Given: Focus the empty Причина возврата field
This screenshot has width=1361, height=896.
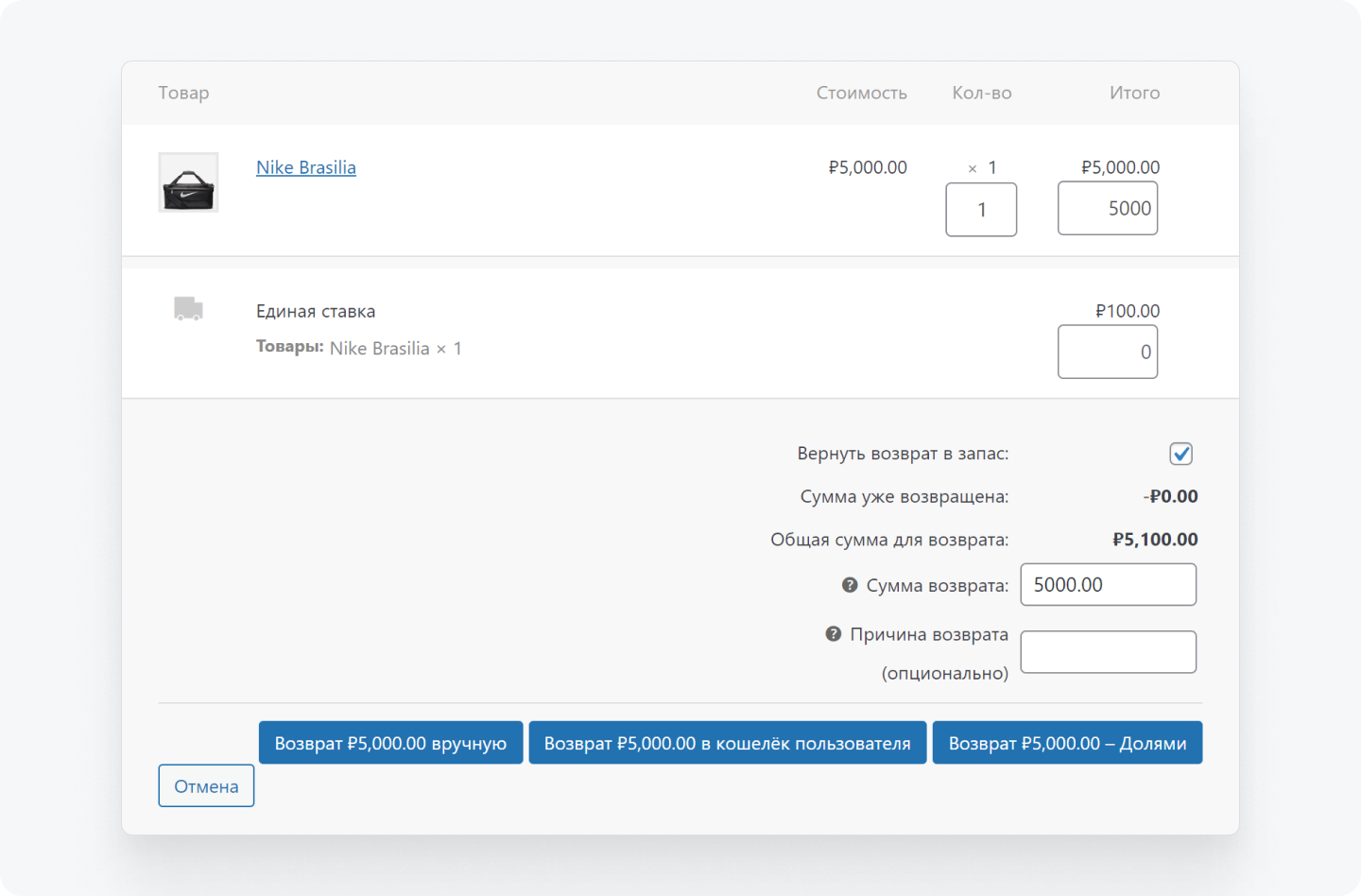Looking at the screenshot, I should [x=1109, y=652].
